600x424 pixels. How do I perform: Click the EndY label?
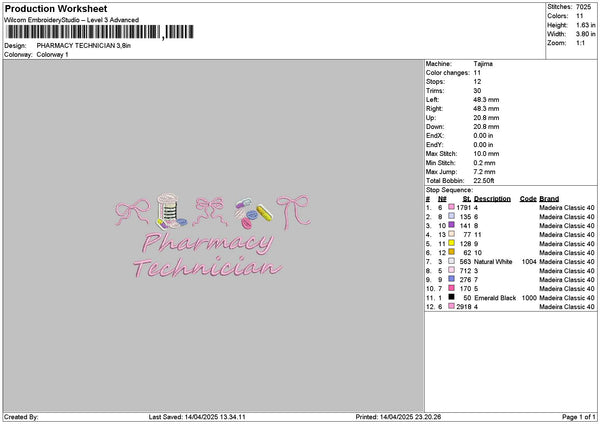tap(434, 145)
